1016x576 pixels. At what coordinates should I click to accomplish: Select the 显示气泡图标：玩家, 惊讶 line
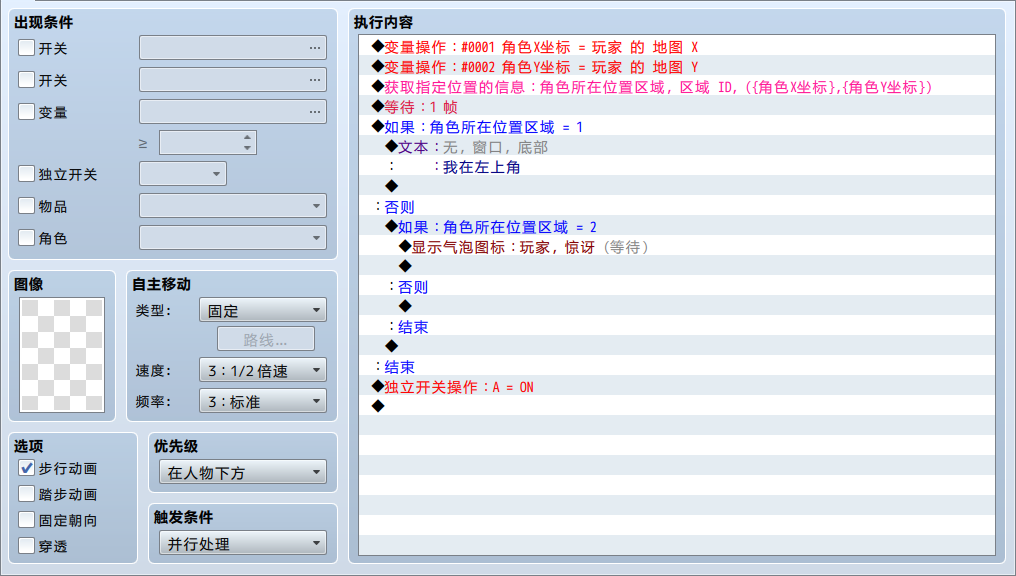click(676, 247)
